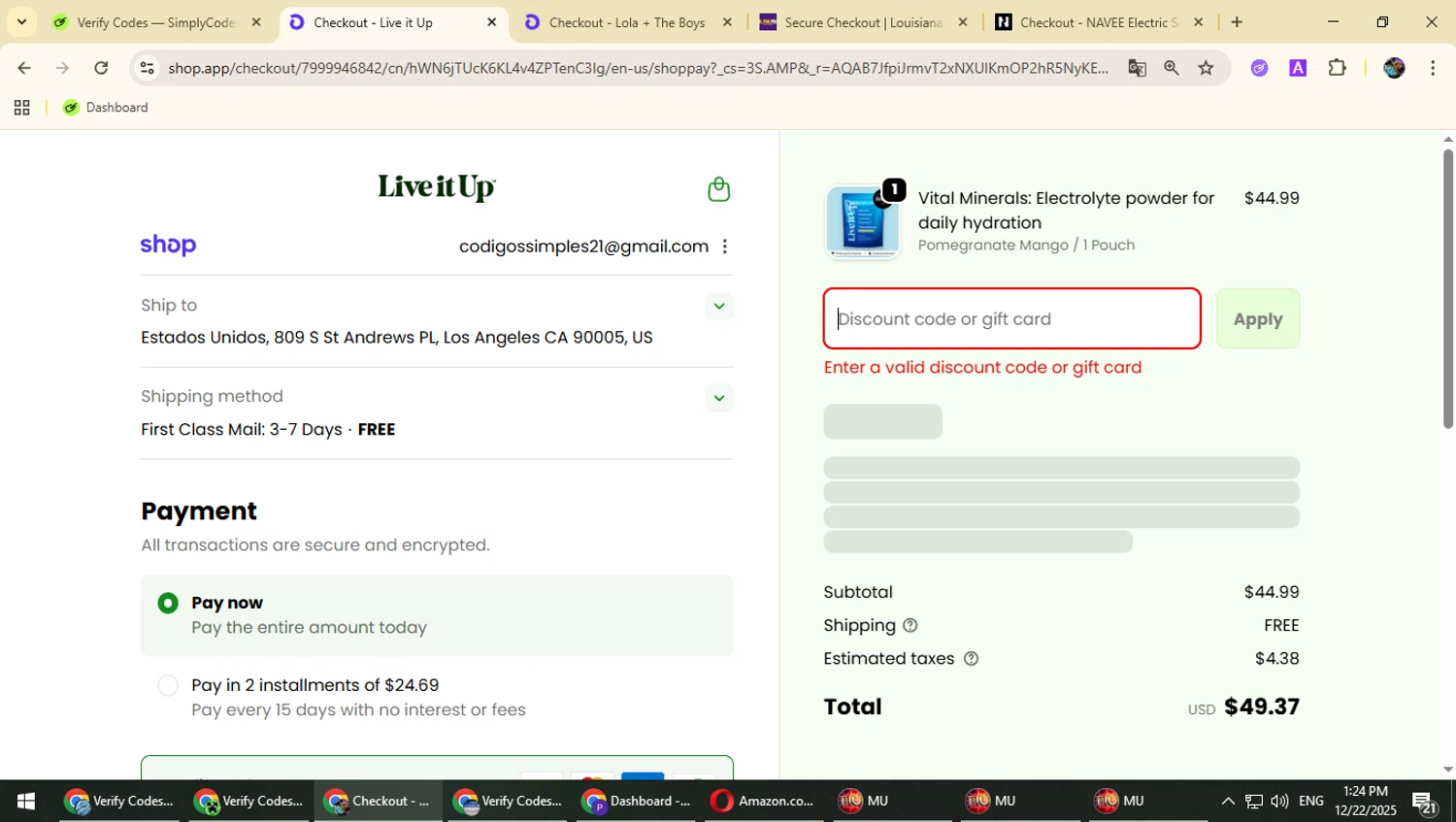Click the Estimated taxes amount $4.38

pyautogui.click(x=1276, y=659)
